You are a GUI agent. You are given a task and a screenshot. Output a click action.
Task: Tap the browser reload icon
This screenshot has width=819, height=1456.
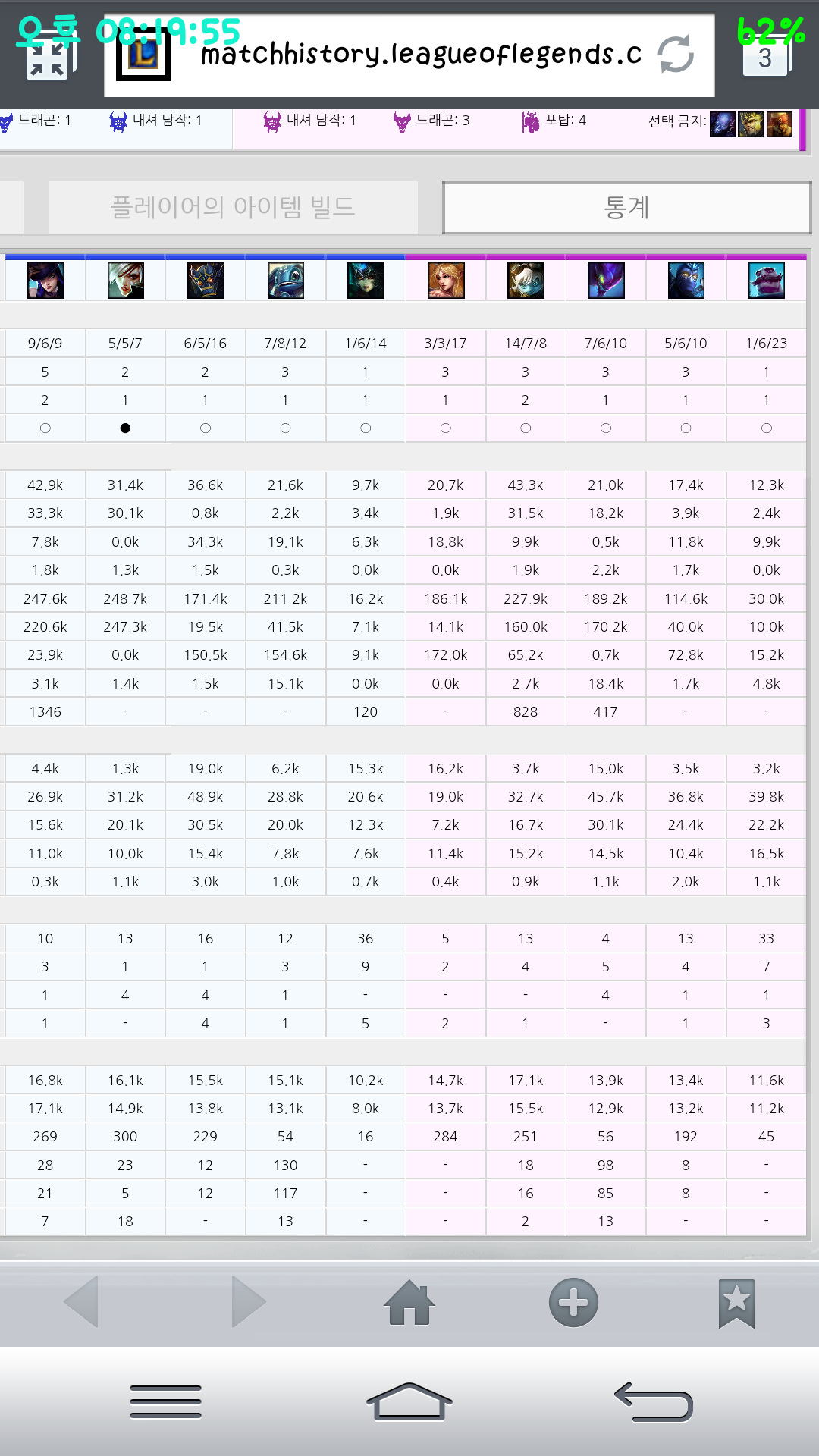coord(675,55)
